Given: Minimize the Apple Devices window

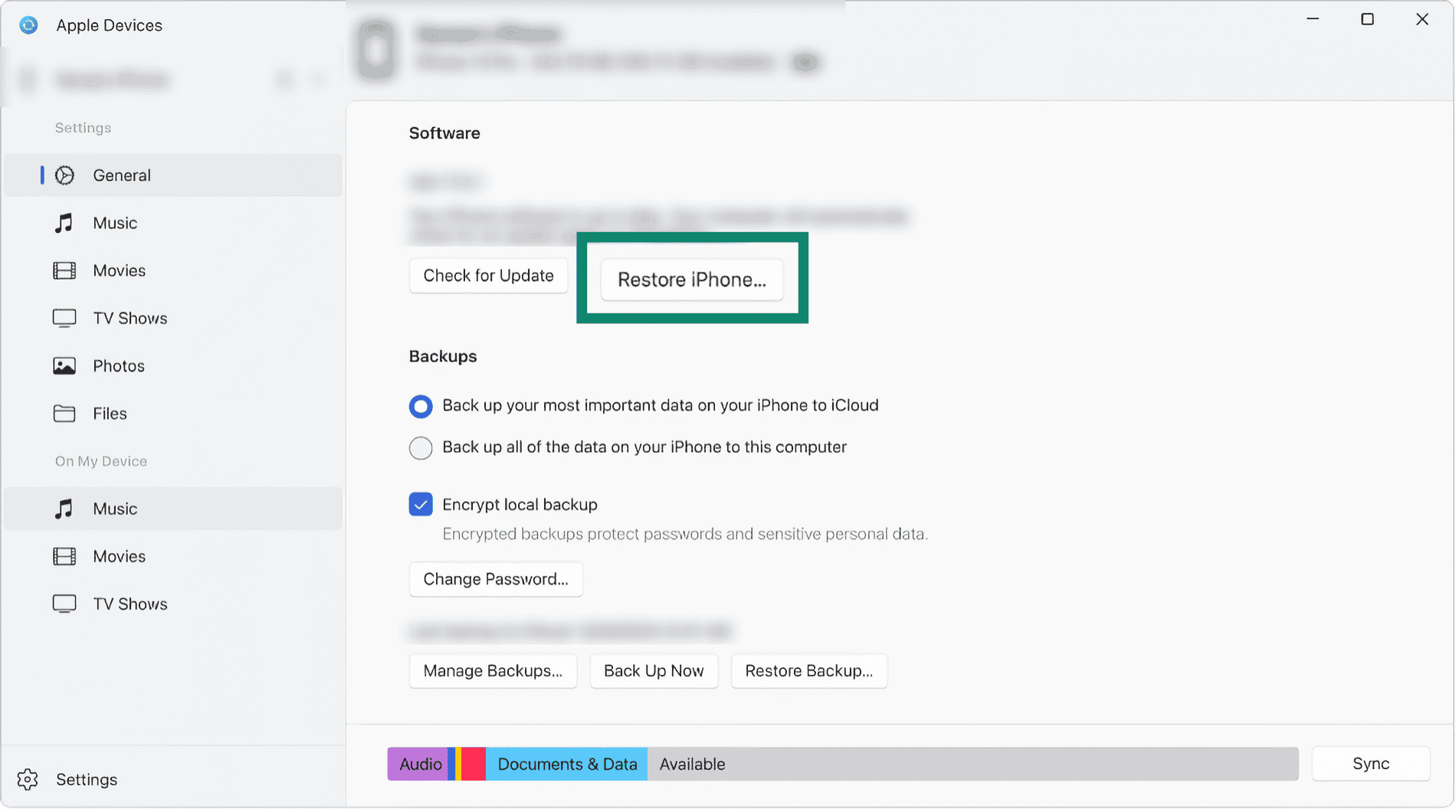Looking at the screenshot, I should (x=1313, y=19).
